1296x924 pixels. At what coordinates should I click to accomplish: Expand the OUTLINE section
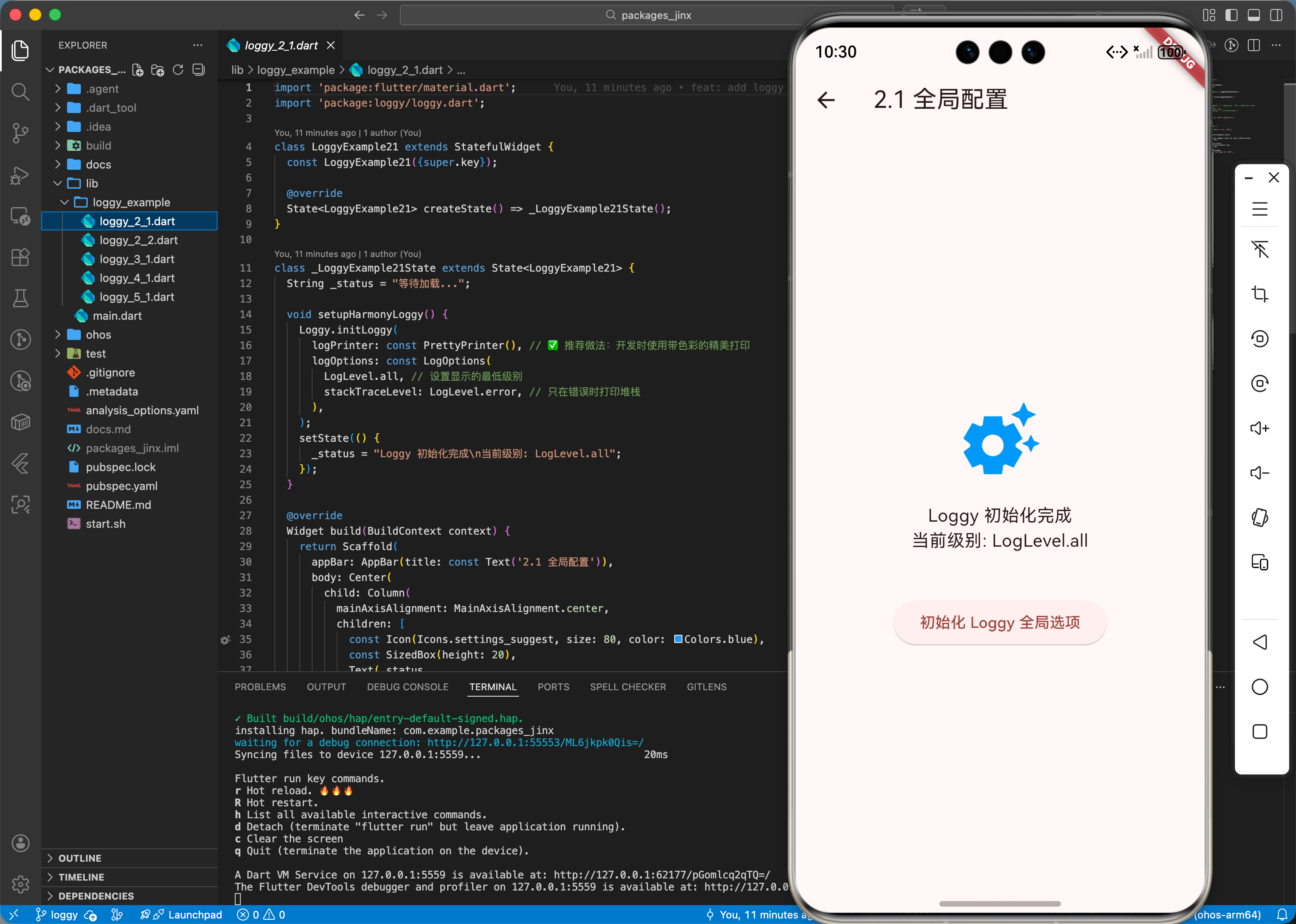(80, 858)
